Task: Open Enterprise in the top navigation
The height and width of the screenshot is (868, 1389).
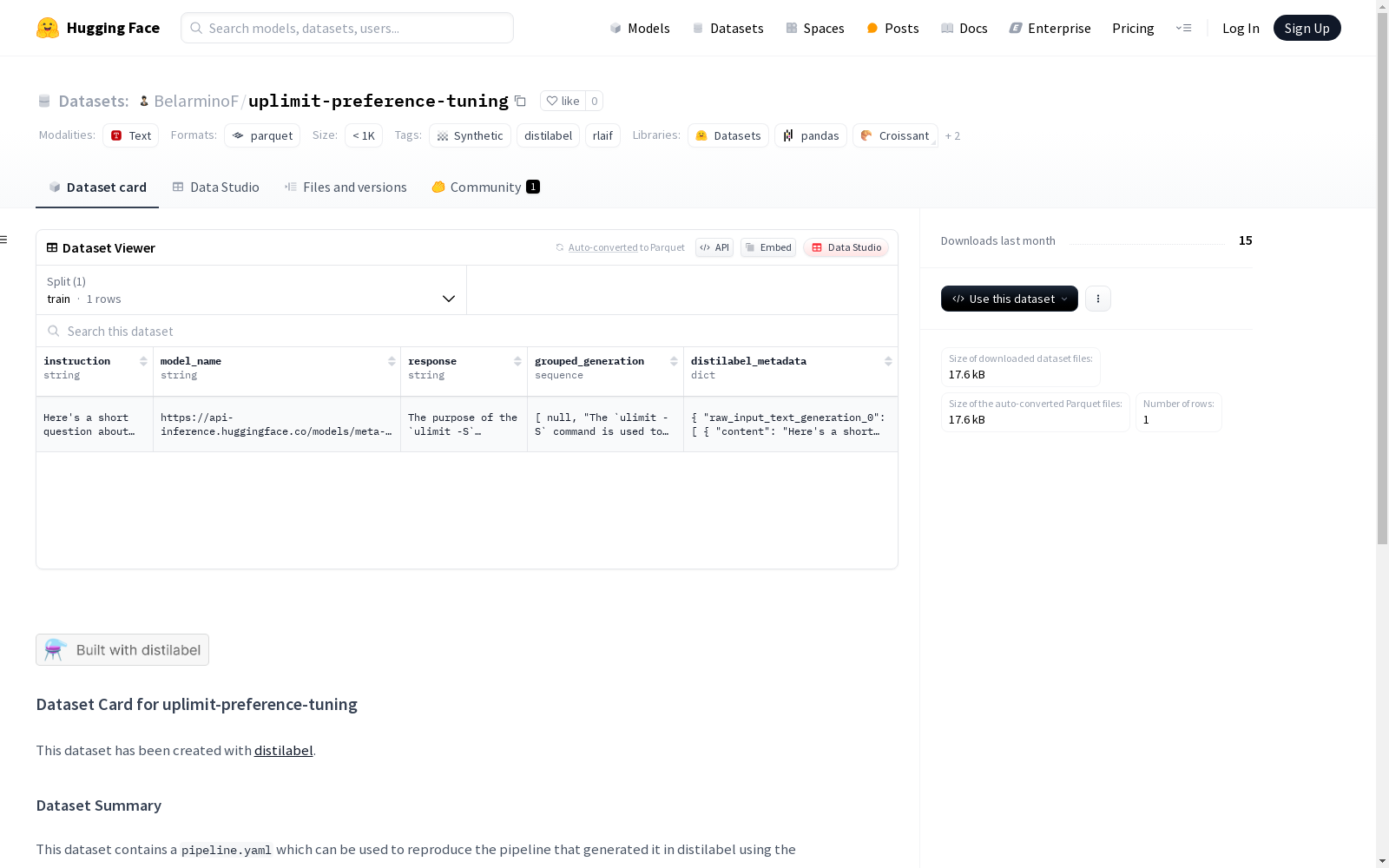Action: 1050,28
